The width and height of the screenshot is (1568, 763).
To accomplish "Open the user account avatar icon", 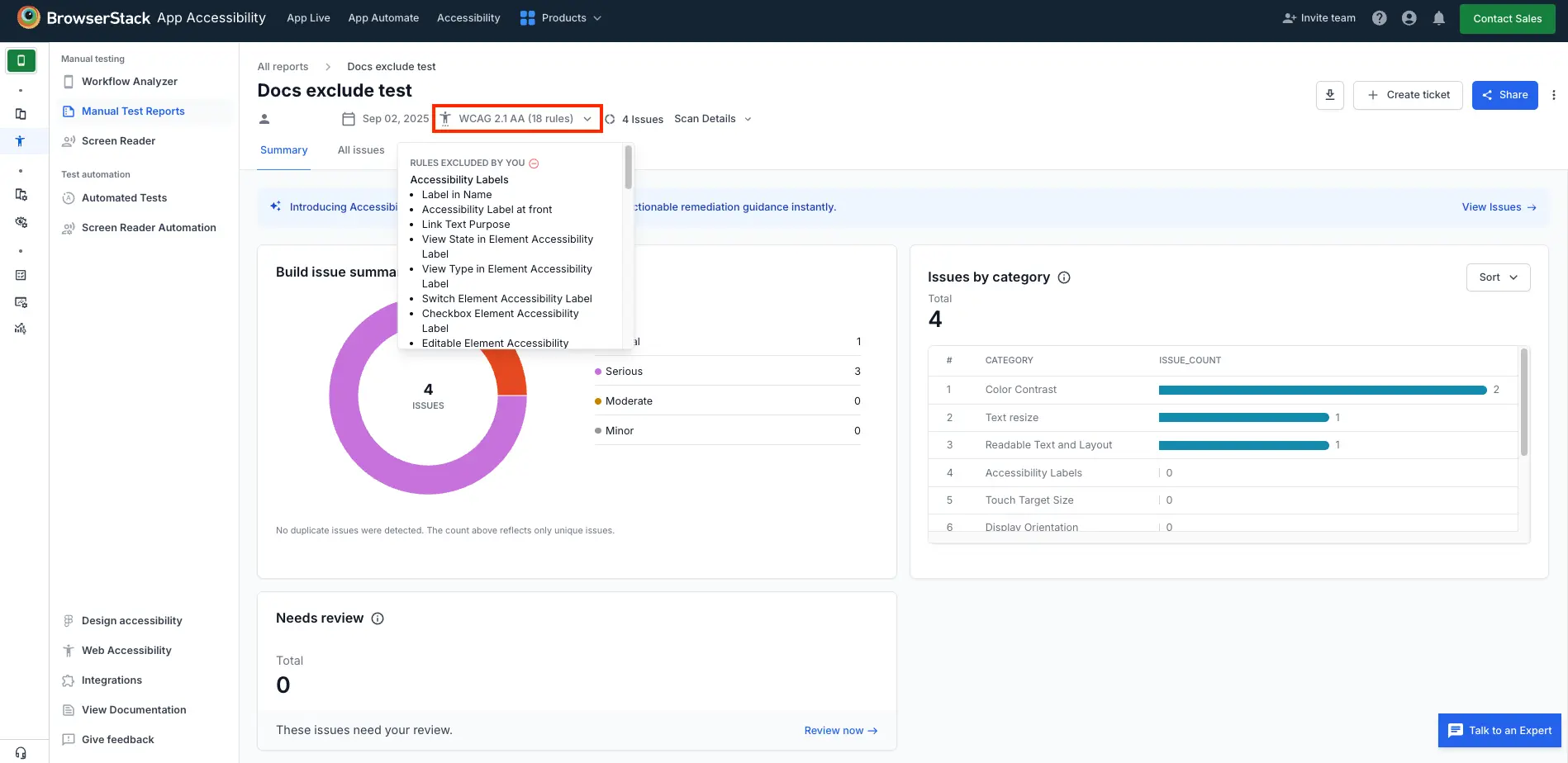I will coord(1409,18).
